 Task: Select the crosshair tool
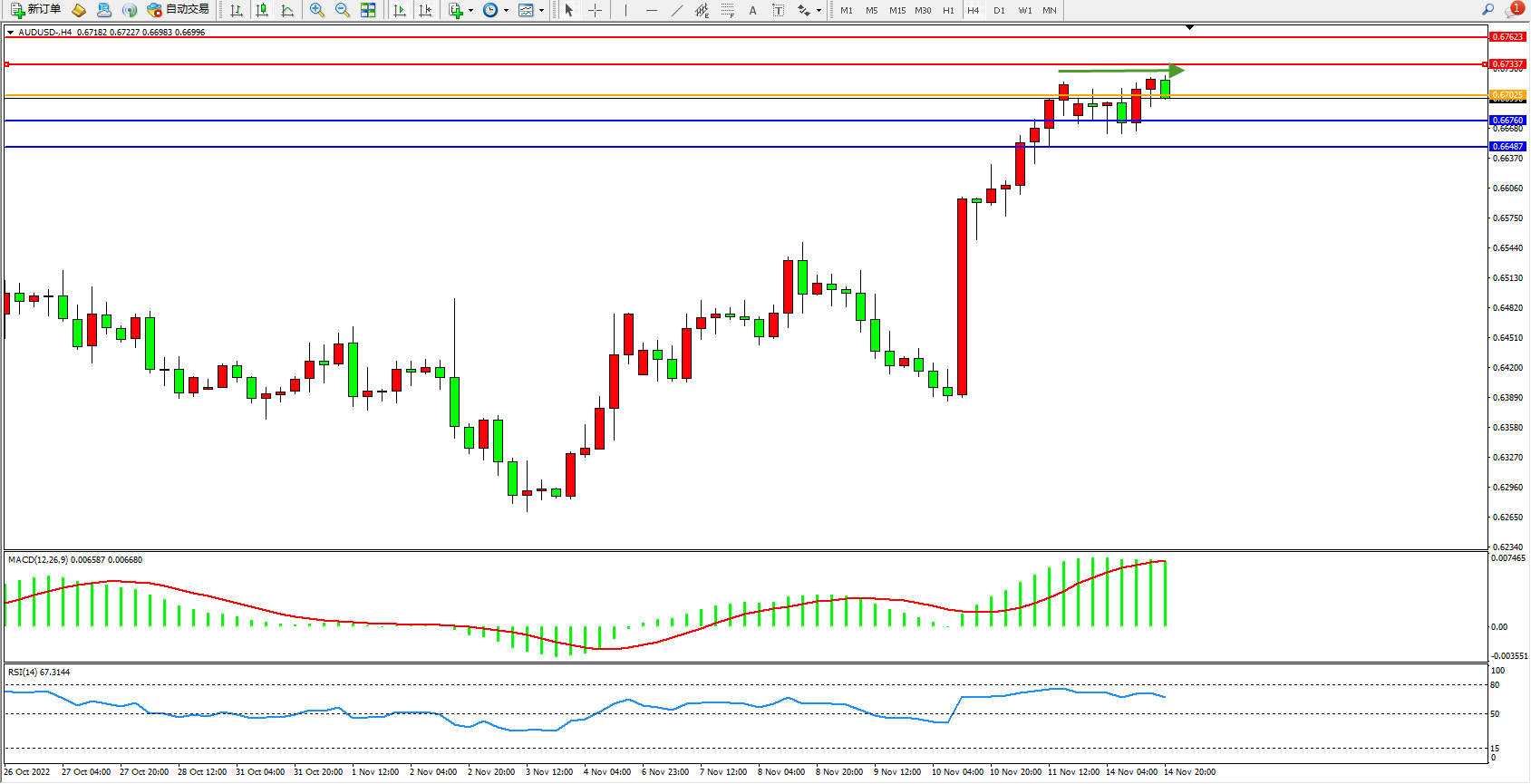pyautogui.click(x=595, y=10)
